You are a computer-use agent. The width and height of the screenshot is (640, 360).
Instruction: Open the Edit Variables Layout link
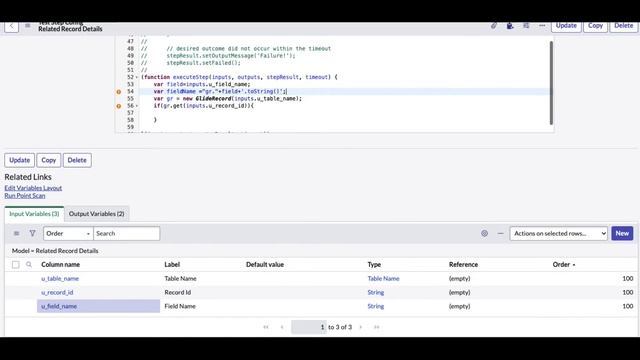(x=33, y=188)
